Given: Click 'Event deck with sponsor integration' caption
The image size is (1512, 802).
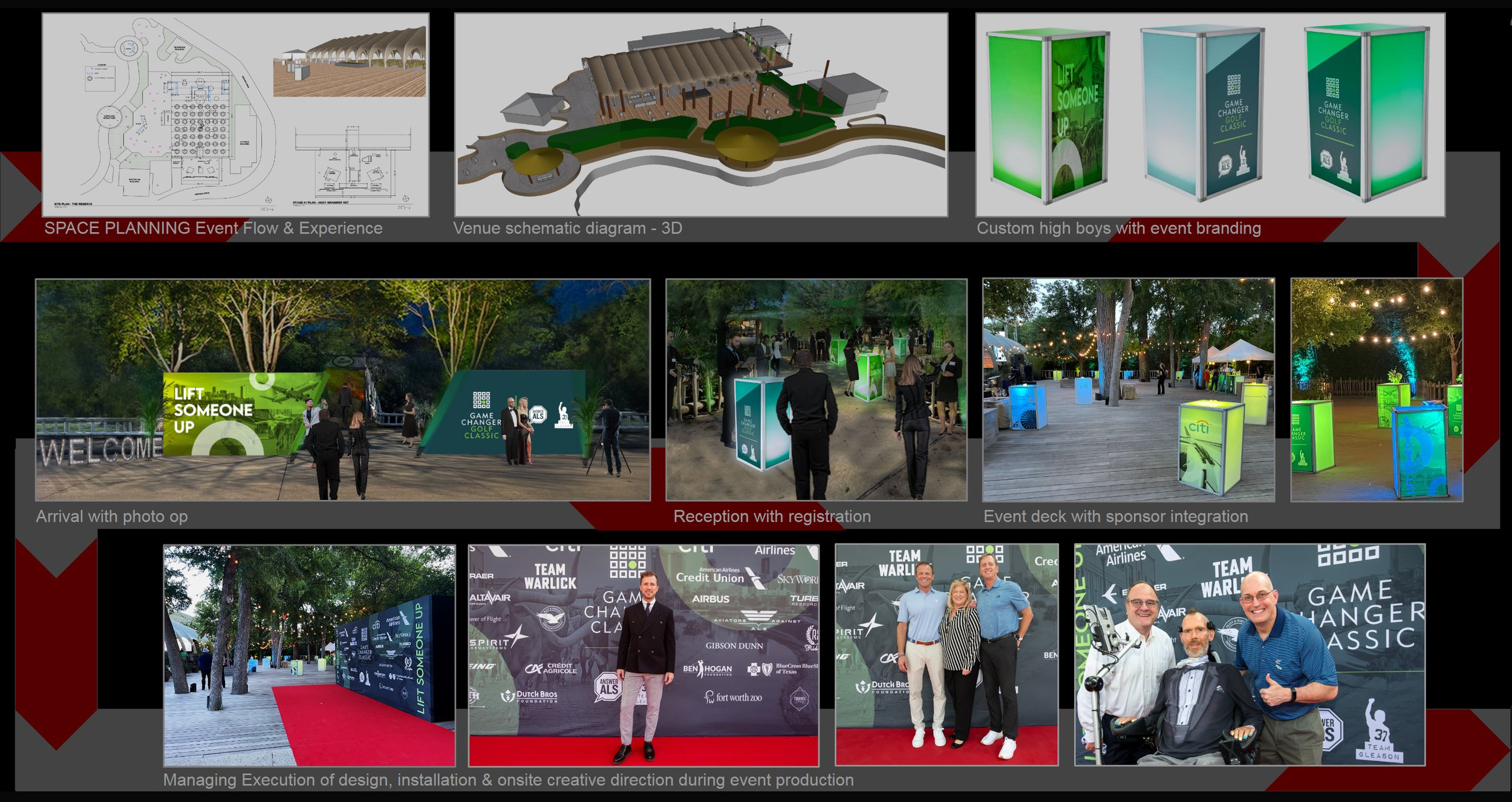Looking at the screenshot, I should pos(1115,517).
